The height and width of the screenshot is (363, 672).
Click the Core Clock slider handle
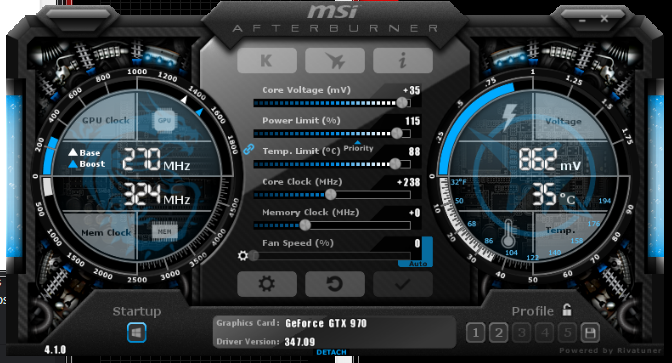330,195
